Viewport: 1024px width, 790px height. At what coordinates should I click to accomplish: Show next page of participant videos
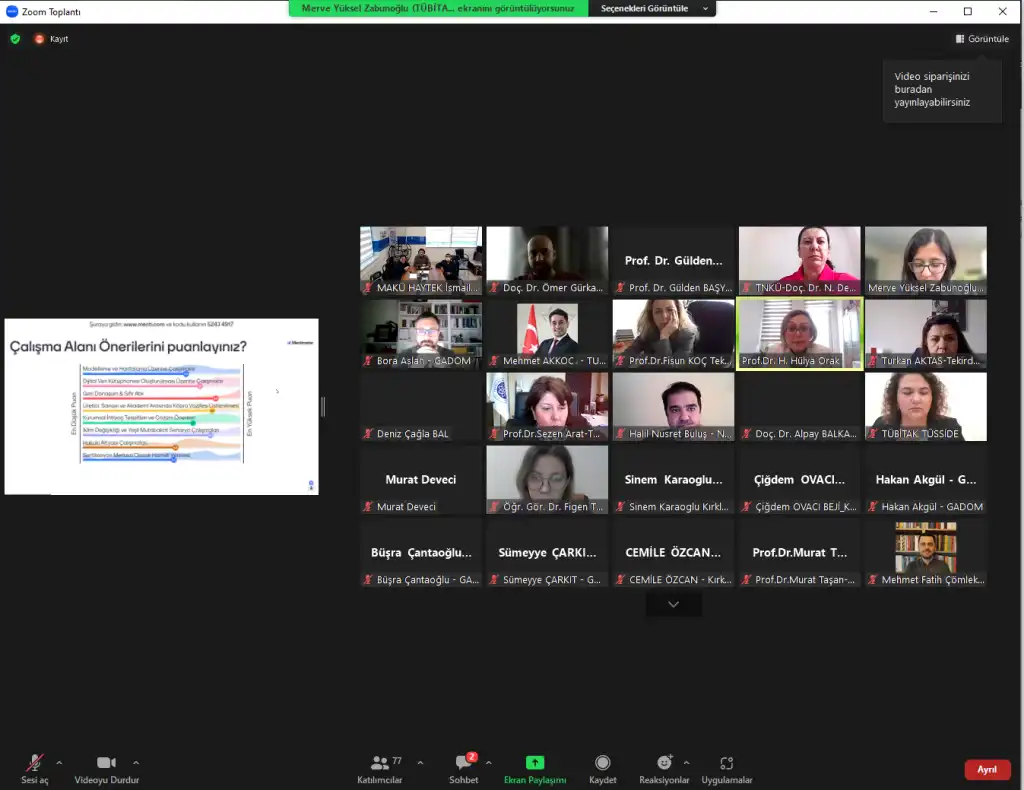(x=673, y=604)
